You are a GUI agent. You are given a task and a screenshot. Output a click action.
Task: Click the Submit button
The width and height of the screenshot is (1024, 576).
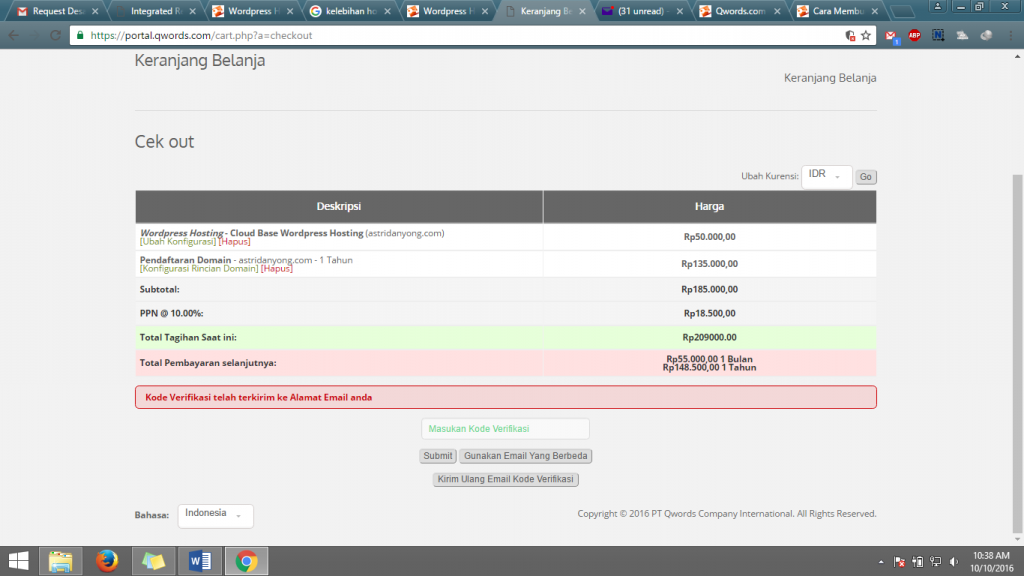tap(437, 456)
